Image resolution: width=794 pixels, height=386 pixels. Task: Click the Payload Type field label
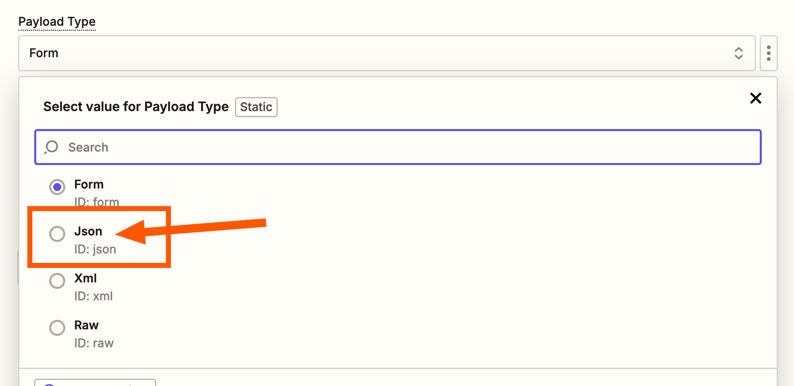tap(57, 22)
